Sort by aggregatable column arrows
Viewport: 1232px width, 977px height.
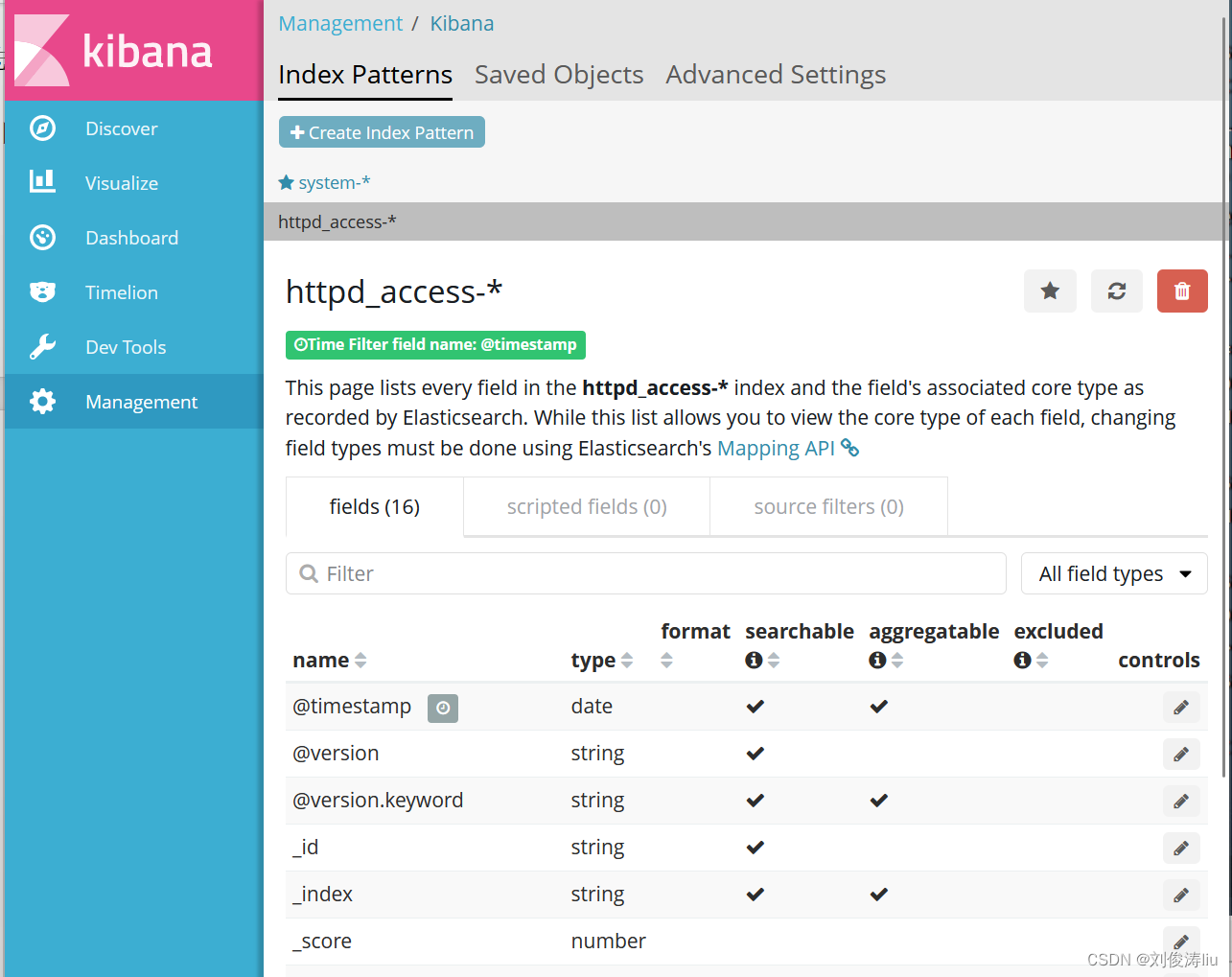897,660
